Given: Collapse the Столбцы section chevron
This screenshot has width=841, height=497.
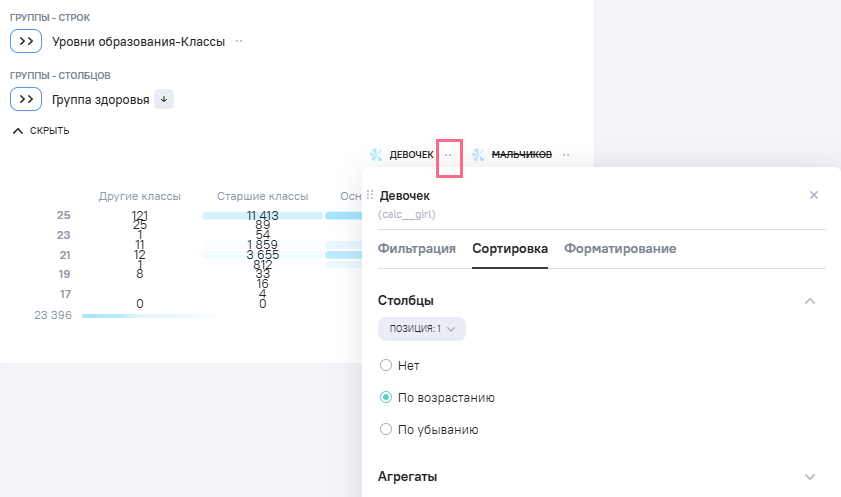Looking at the screenshot, I should pyautogui.click(x=810, y=301).
